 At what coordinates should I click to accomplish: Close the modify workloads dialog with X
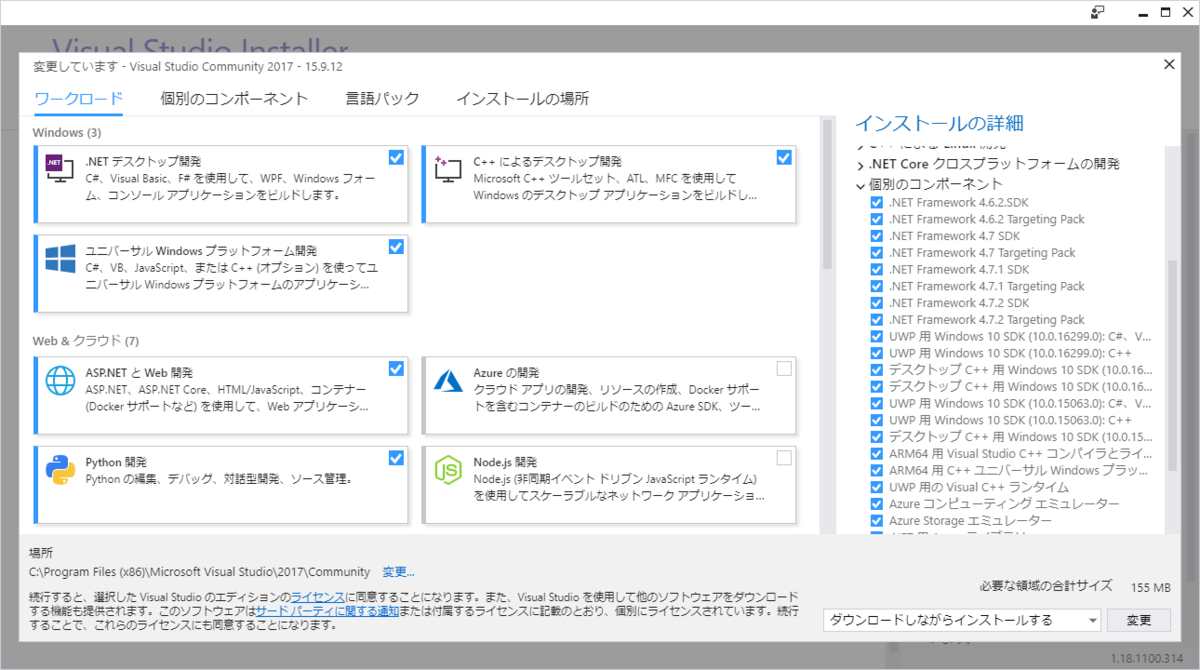[1169, 64]
